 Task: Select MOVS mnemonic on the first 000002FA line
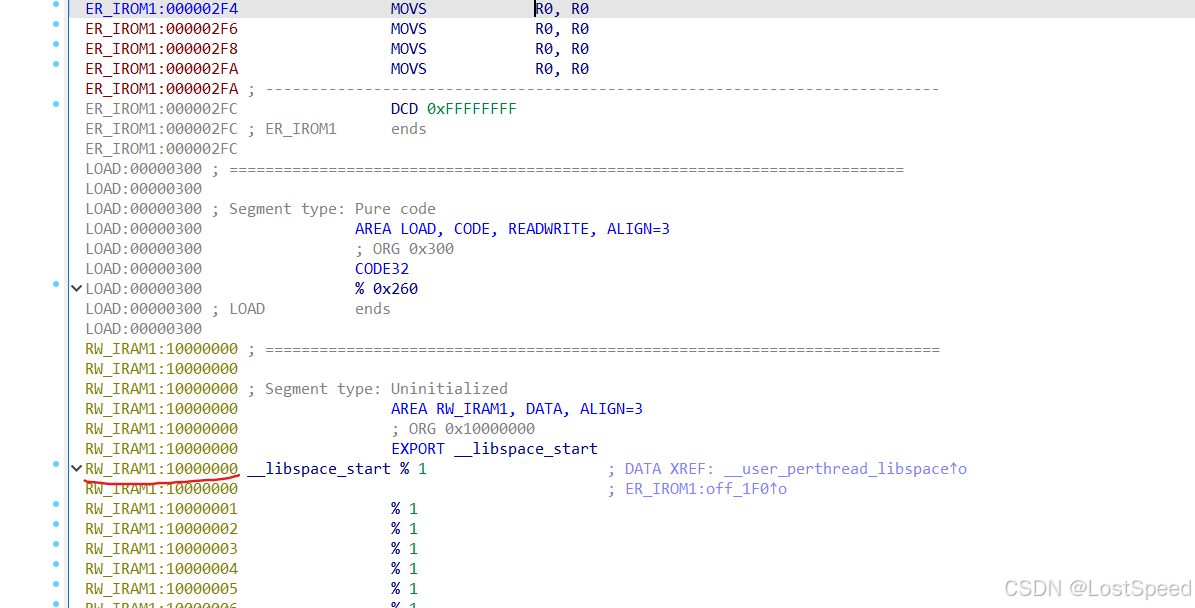coord(408,69)
